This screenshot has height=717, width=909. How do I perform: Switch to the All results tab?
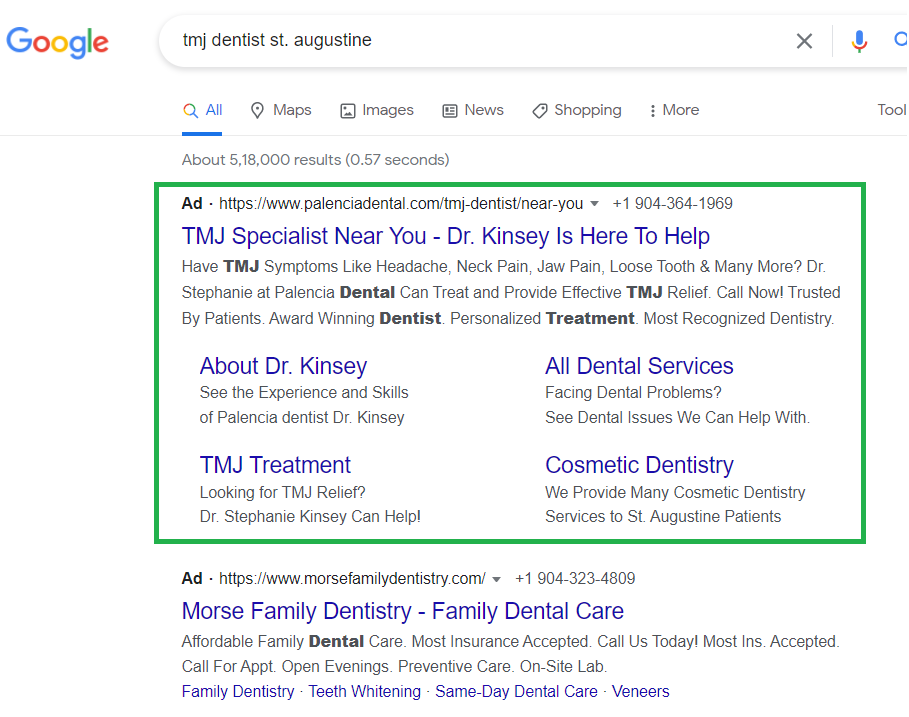(x=202, y=110)
